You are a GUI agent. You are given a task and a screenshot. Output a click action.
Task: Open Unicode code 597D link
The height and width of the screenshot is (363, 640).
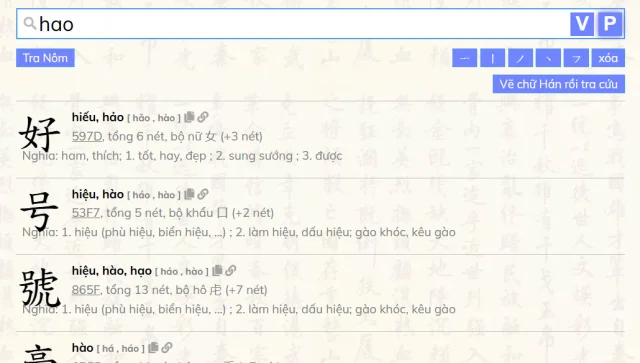pyautogui.click(x=87, y=136)
